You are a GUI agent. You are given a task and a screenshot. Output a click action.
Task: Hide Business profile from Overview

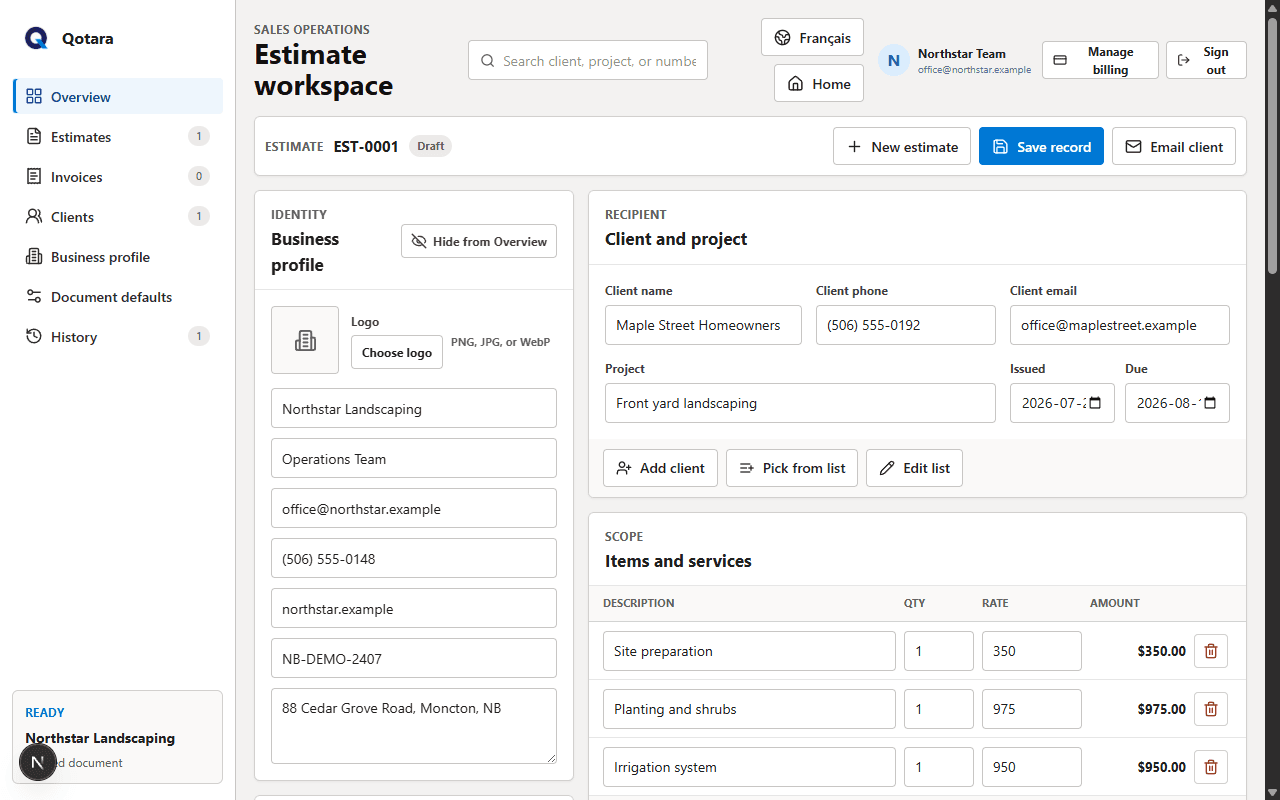479,241
